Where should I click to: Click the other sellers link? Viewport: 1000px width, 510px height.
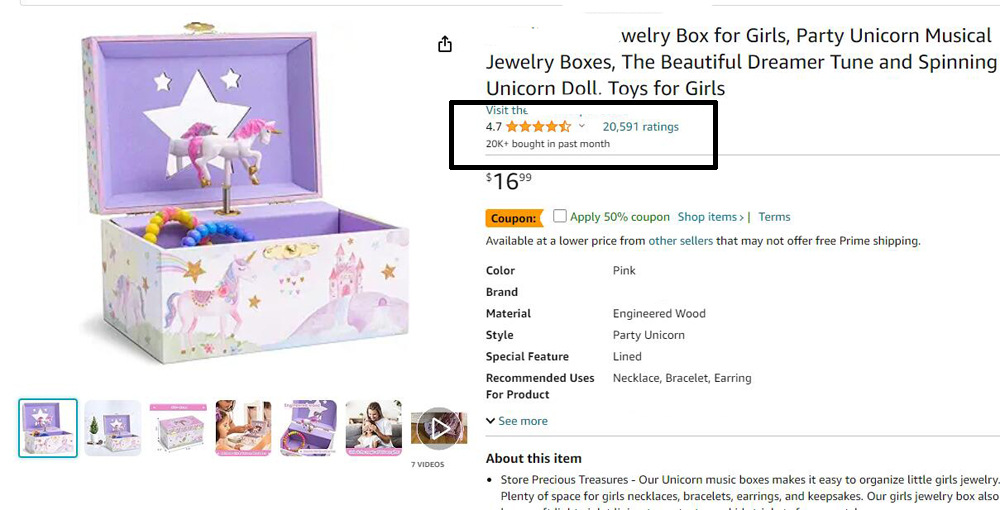coord(681,241)
